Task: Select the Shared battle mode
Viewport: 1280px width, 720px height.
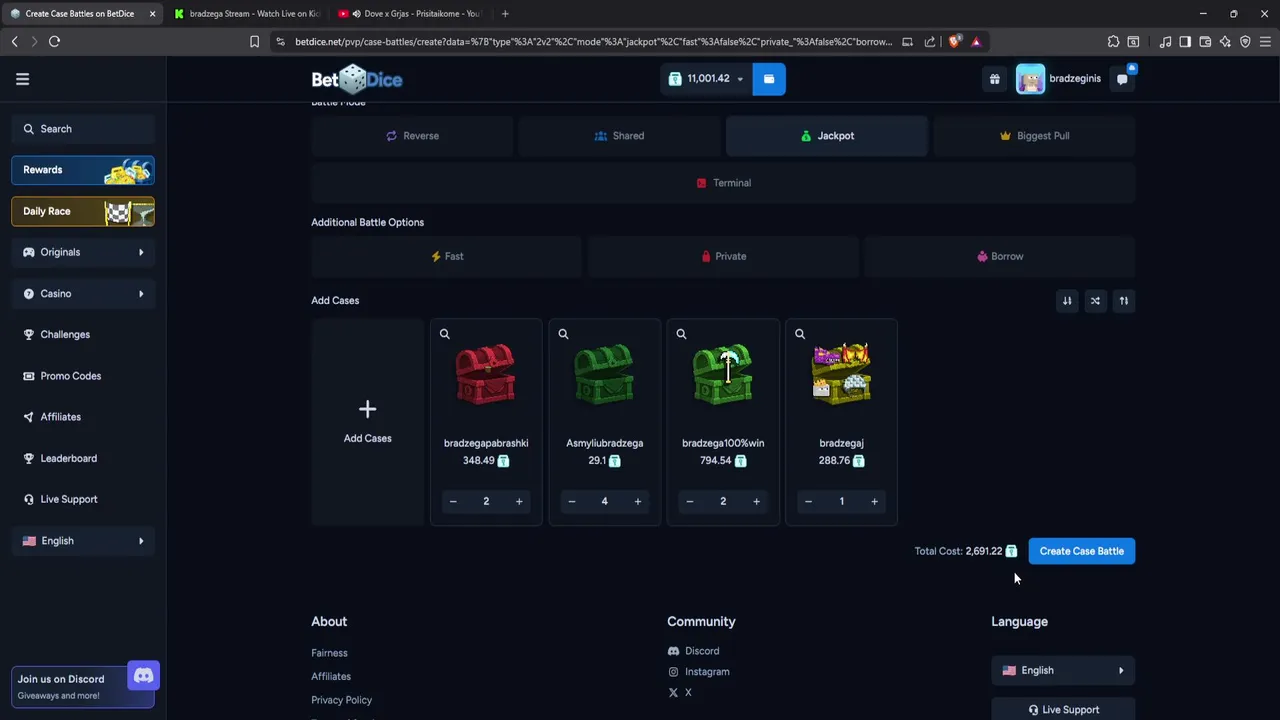Action: pos(619,136)
